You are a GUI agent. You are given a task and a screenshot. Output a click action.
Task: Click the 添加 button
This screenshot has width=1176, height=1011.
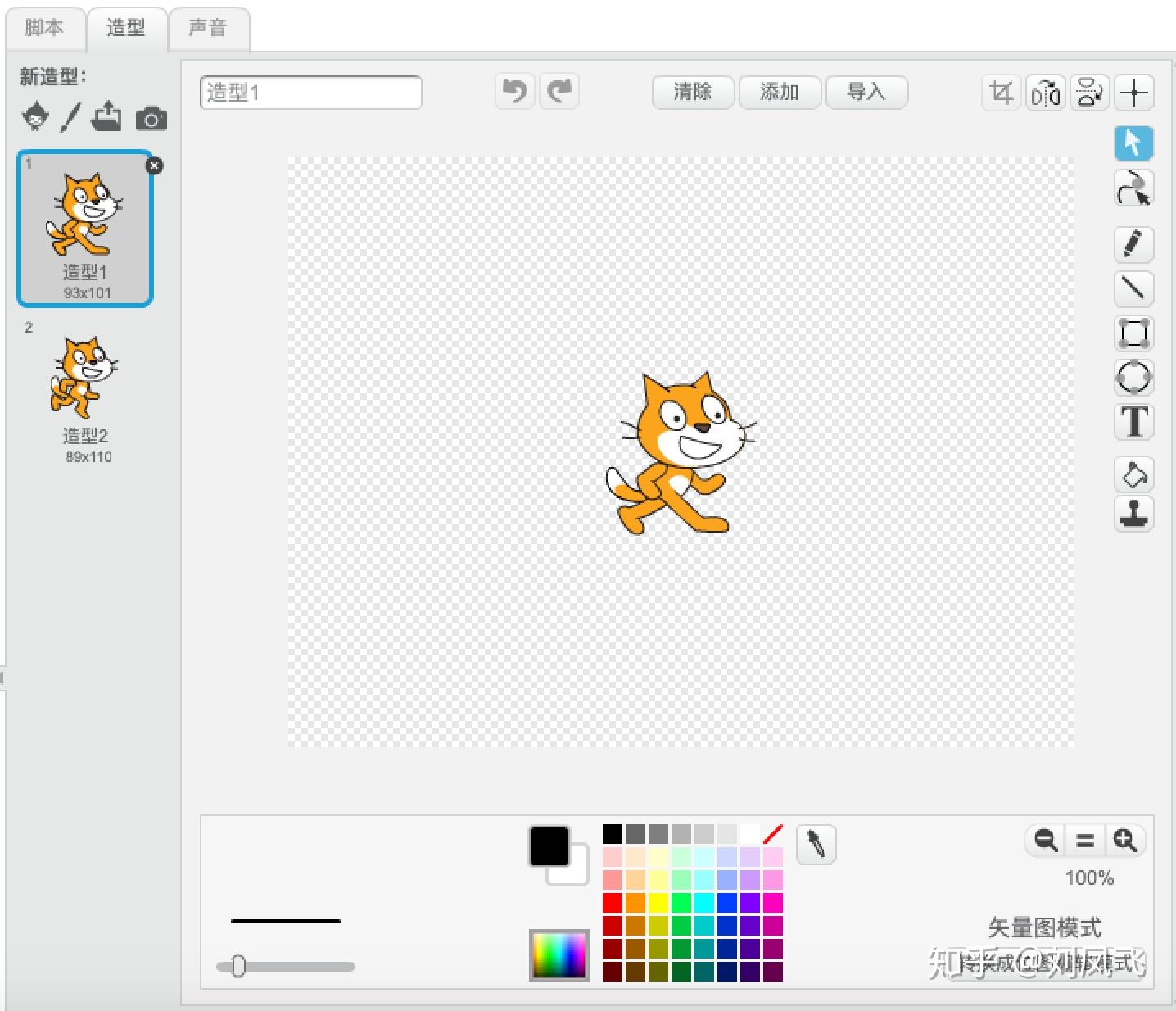click(780, 92)
